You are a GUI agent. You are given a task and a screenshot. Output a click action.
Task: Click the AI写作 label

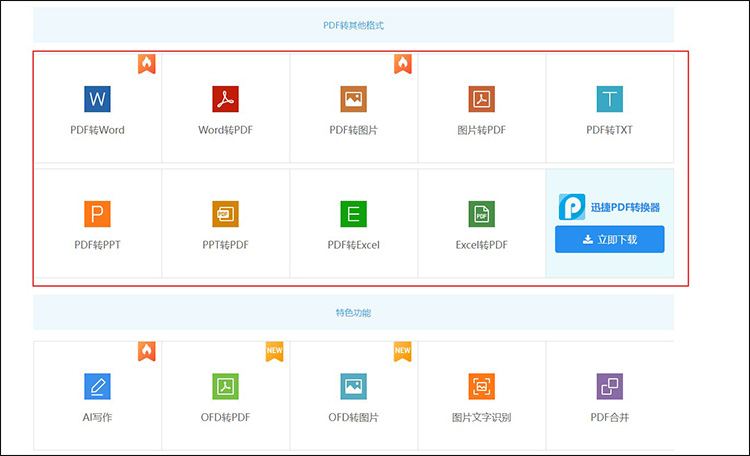coord(97,417)
